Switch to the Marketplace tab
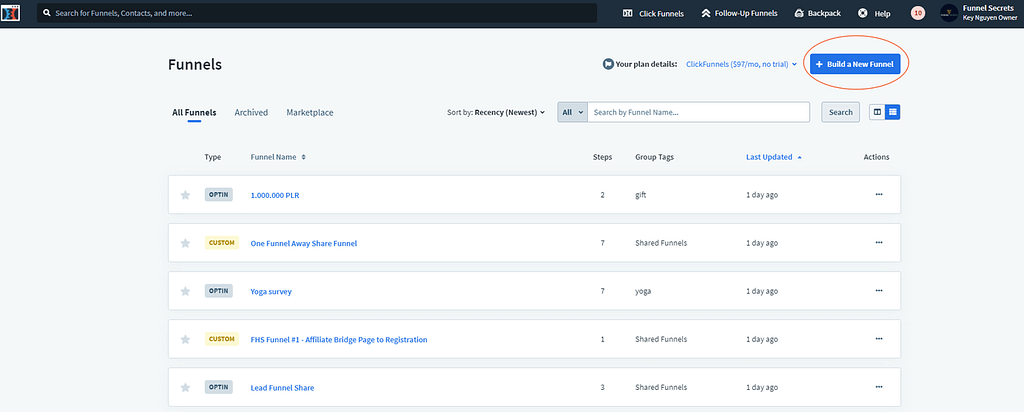 310,112
